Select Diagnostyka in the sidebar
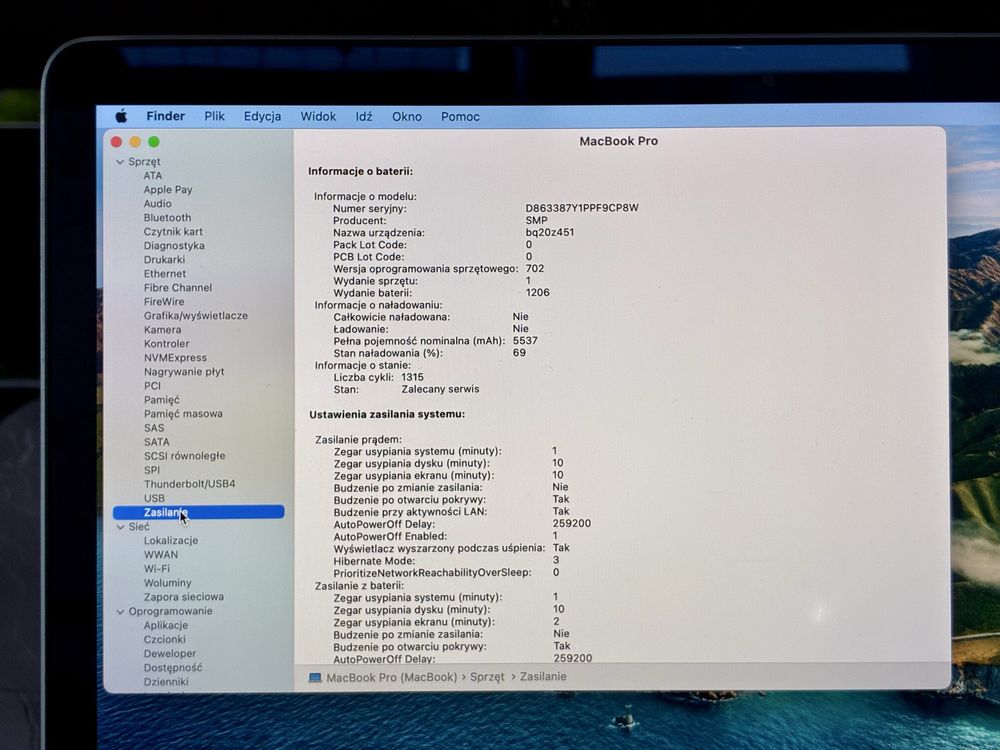Image resolution: width=1000 pixels, height=750 pixels. pos(174,246)
